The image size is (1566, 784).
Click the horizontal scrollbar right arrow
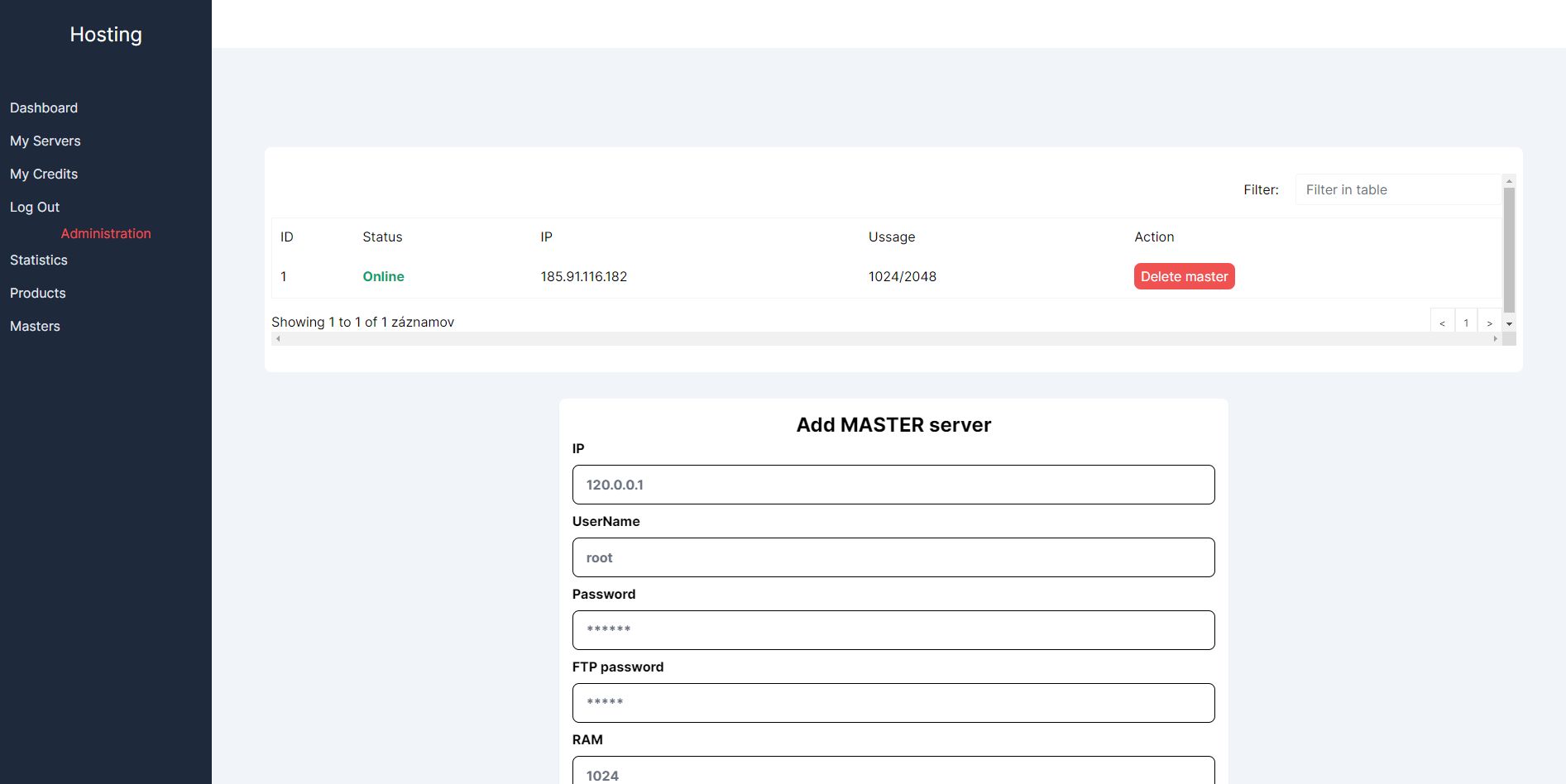click(x=1495, y=339)
